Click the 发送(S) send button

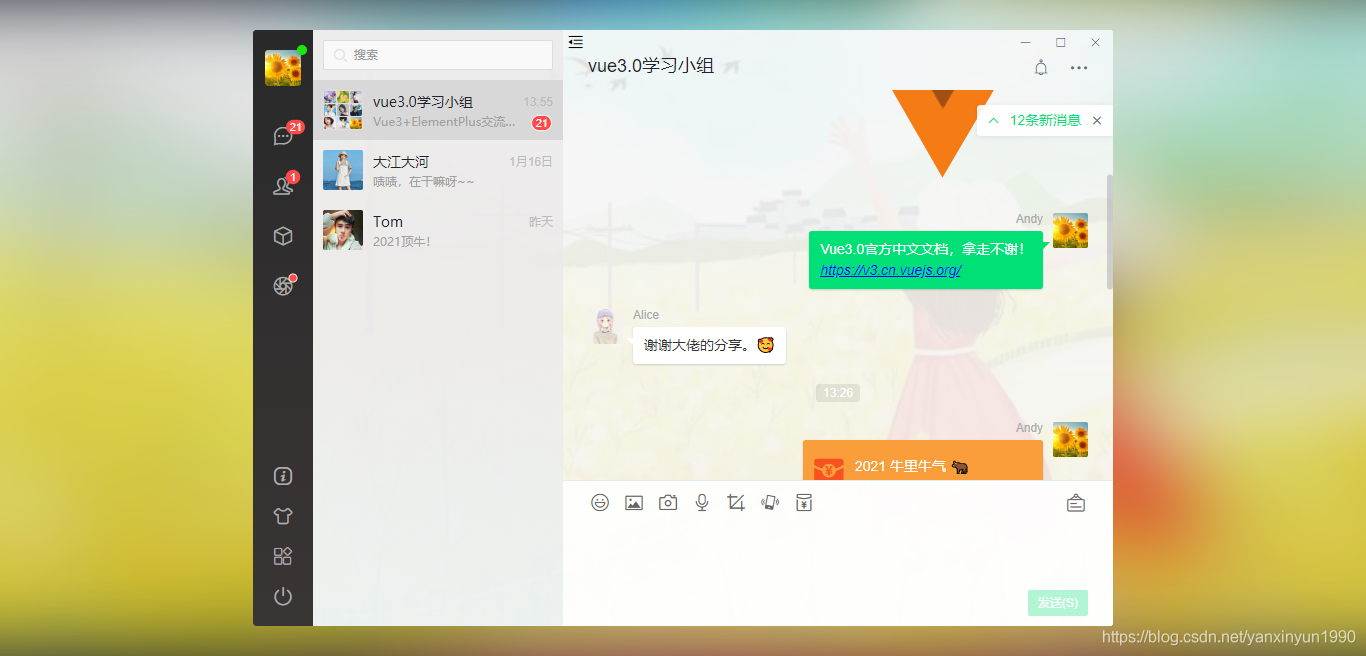pos(1057,603)
